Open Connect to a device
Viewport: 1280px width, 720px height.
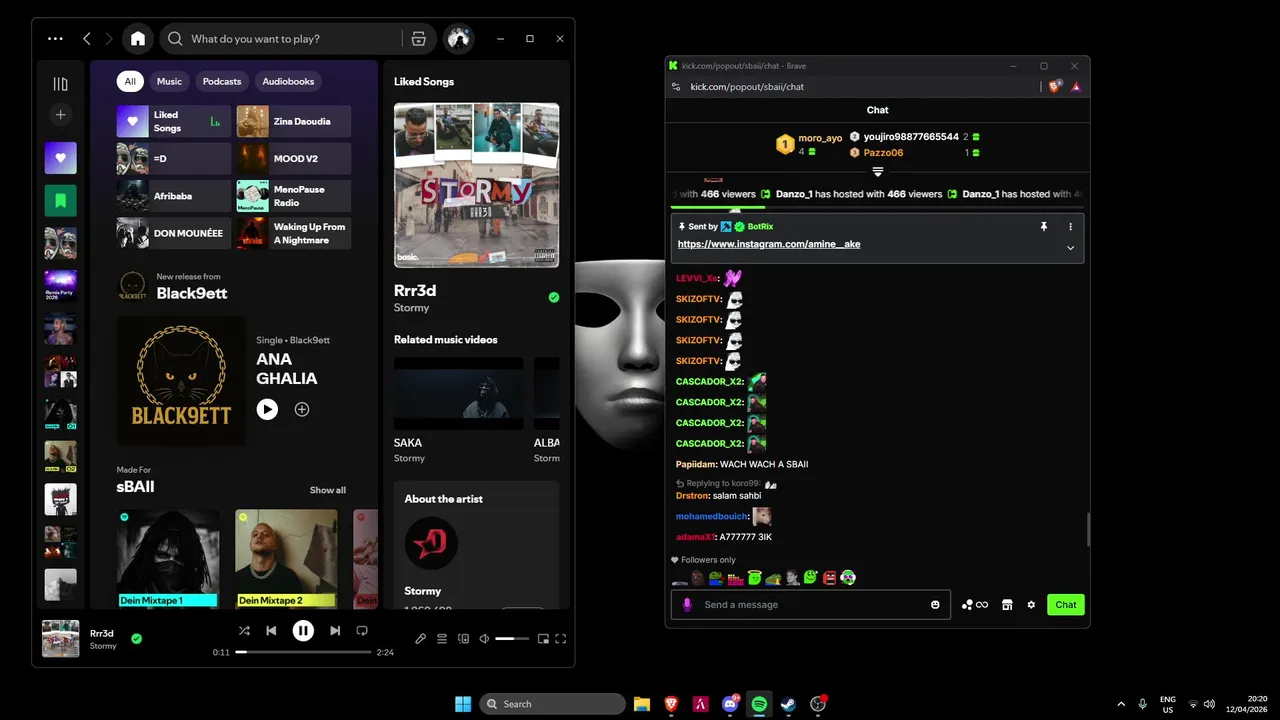tap(463, 638)
